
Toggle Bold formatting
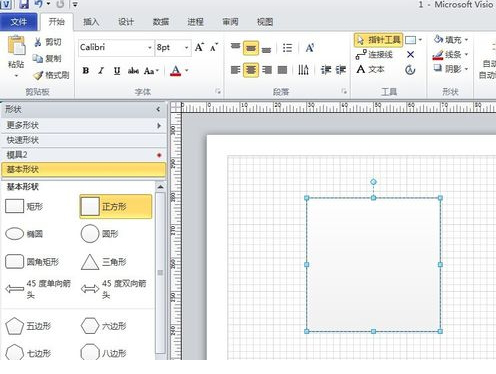point(86,71)
